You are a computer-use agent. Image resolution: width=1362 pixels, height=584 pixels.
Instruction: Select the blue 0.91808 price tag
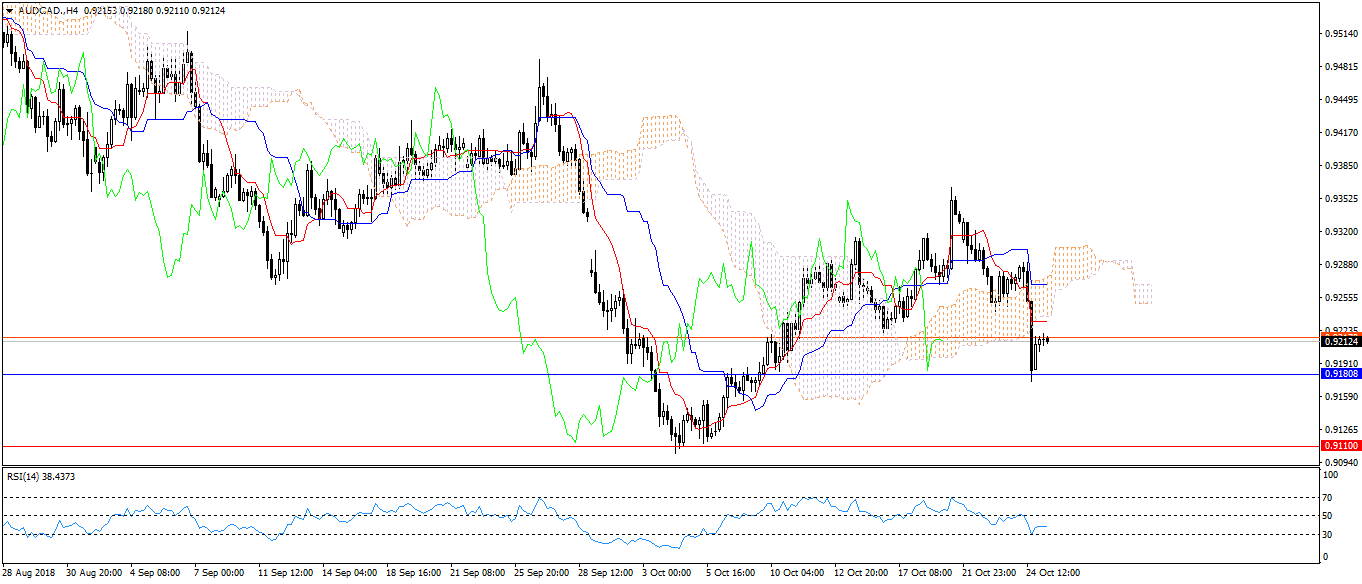tap(1339, 374)
